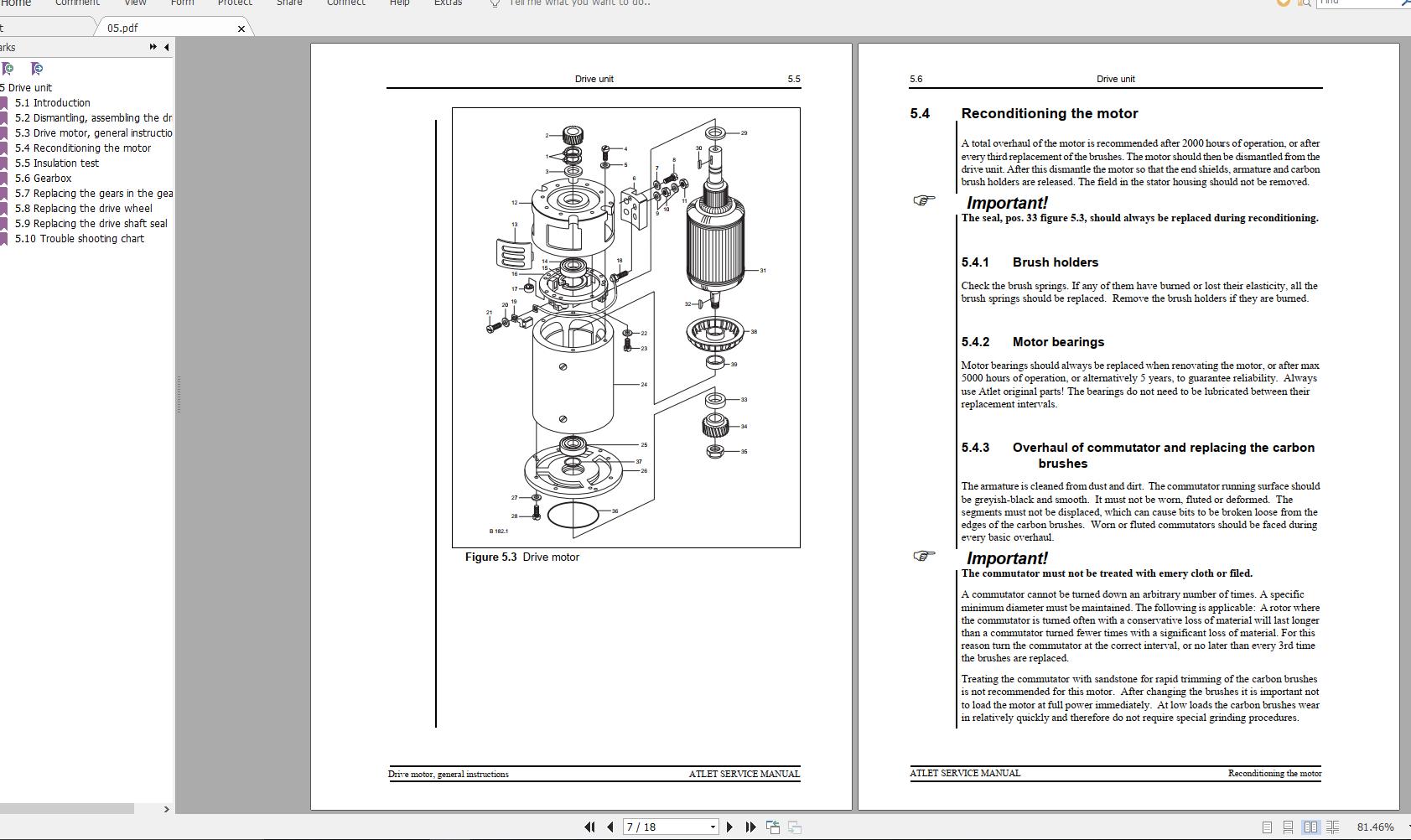Switch to continuous scrolling view icon
Viewport: 1411px width, 840px height.
pyautogui.click(x=1288, y=826)
